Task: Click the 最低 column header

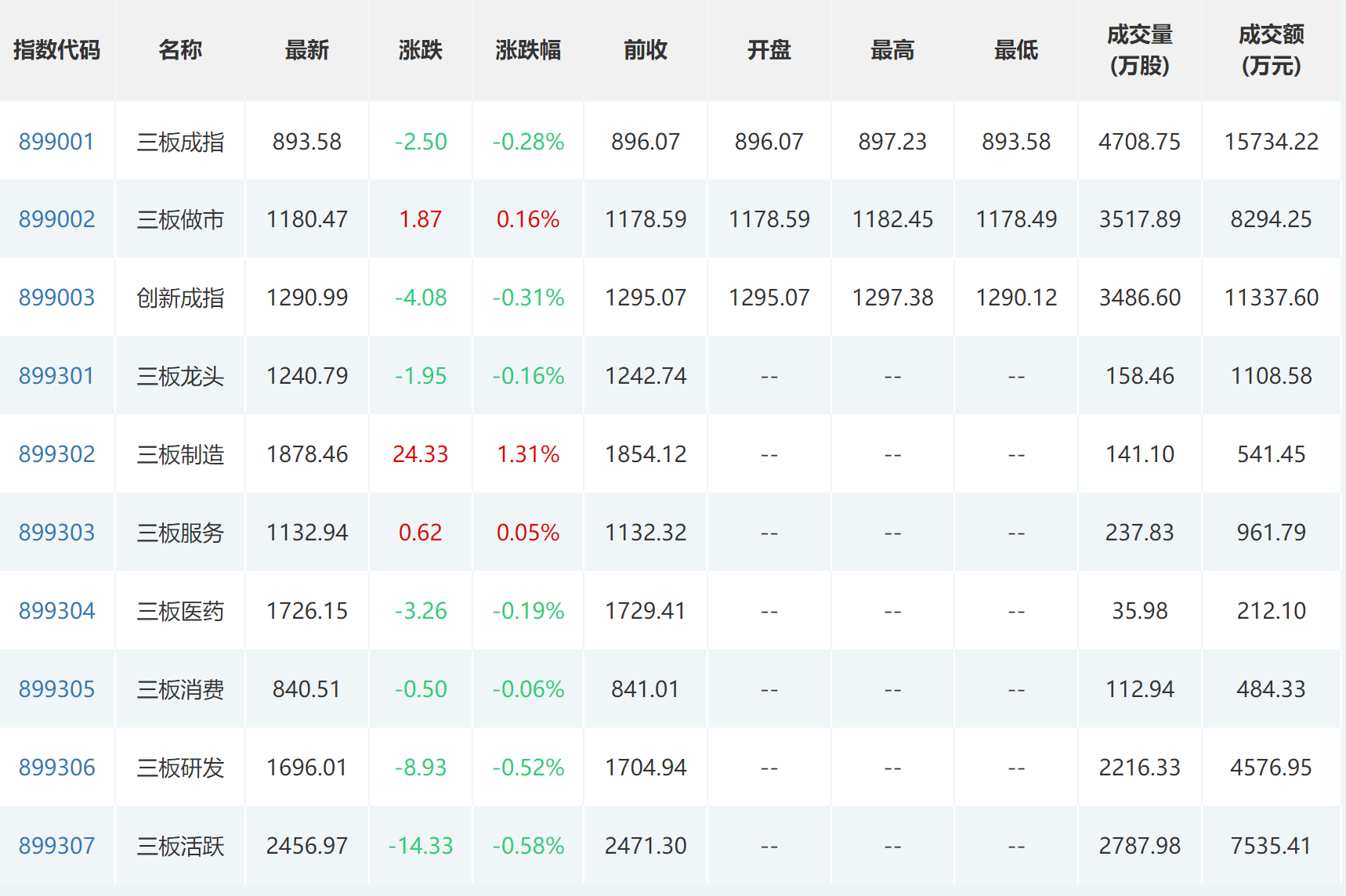Action: pyautogui.click(x=1016, y=50)
